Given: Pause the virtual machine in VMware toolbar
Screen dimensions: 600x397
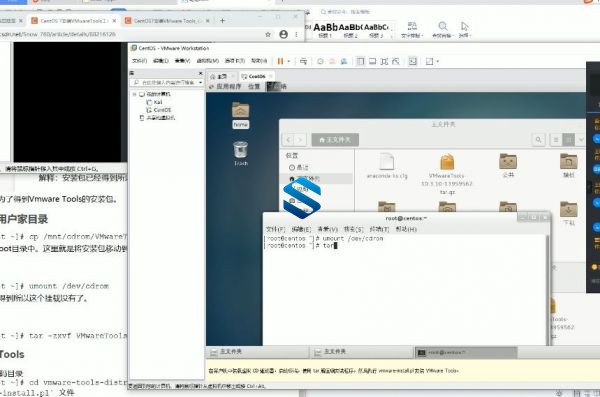Looking at the screenshot, I should 280,61.
